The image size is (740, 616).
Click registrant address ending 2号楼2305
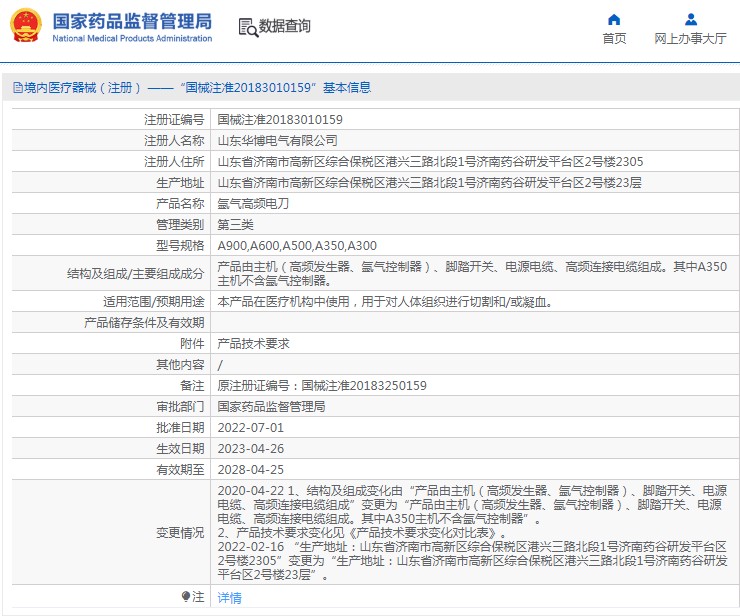(430, 161)
